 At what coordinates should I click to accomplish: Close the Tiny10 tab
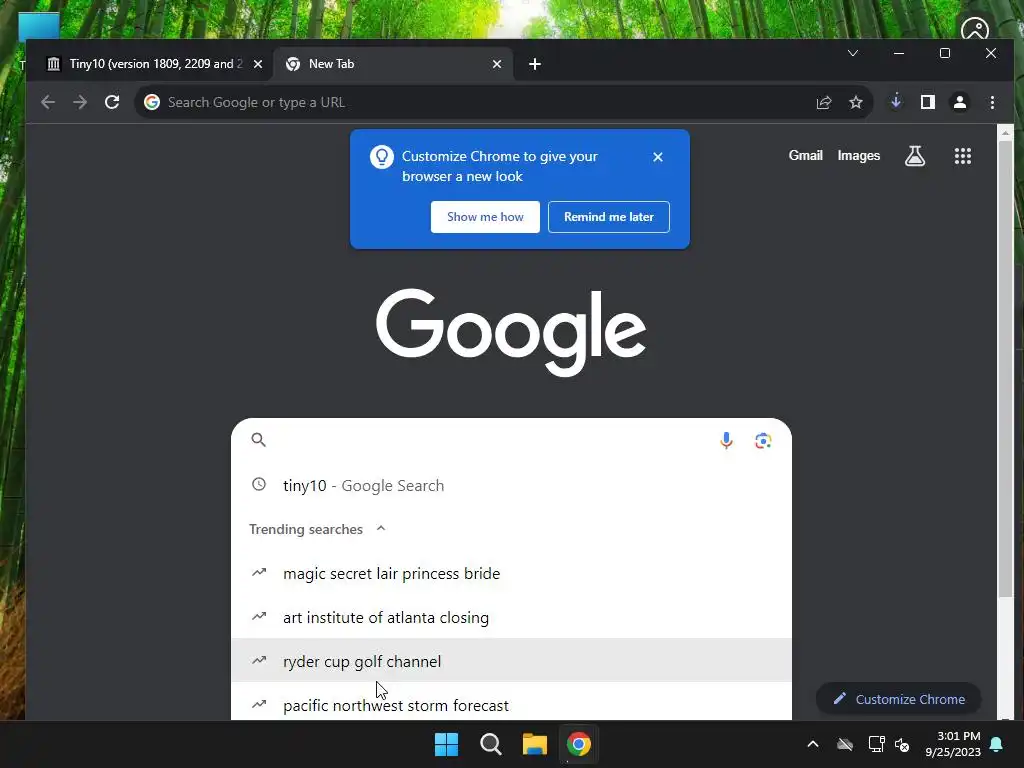257,64
